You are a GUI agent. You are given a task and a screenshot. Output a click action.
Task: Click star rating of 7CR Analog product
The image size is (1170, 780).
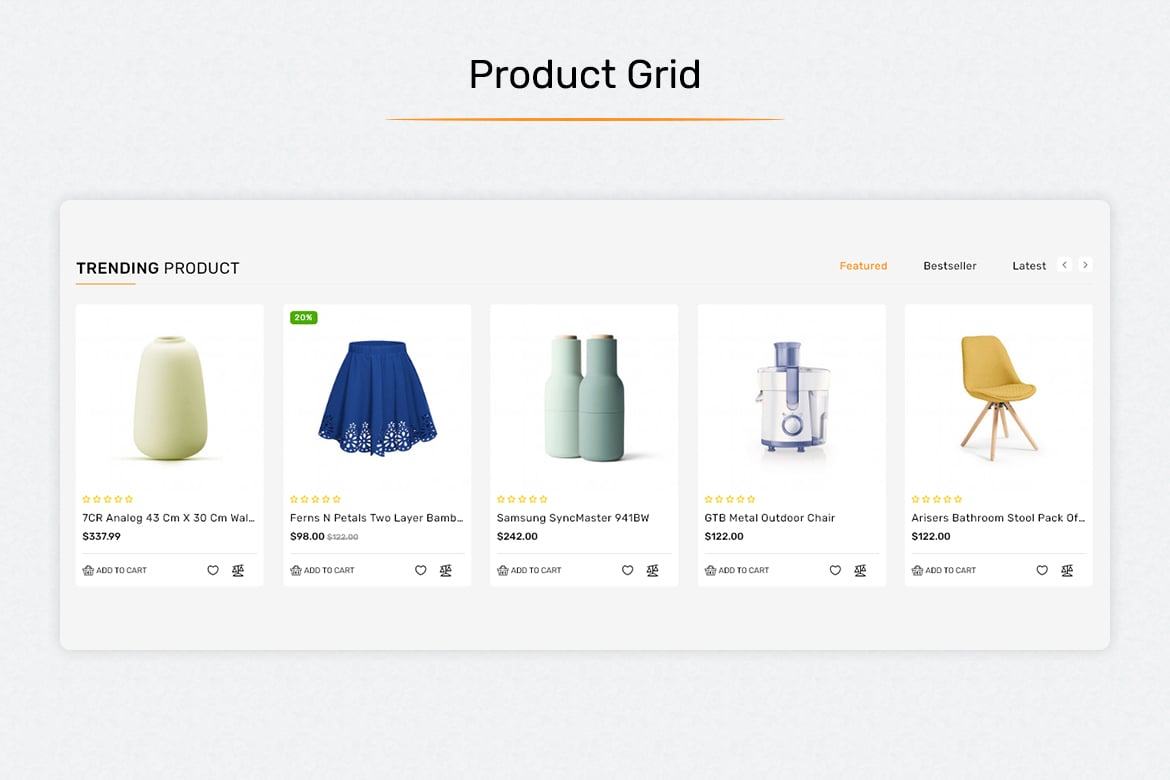coord(107,499)
